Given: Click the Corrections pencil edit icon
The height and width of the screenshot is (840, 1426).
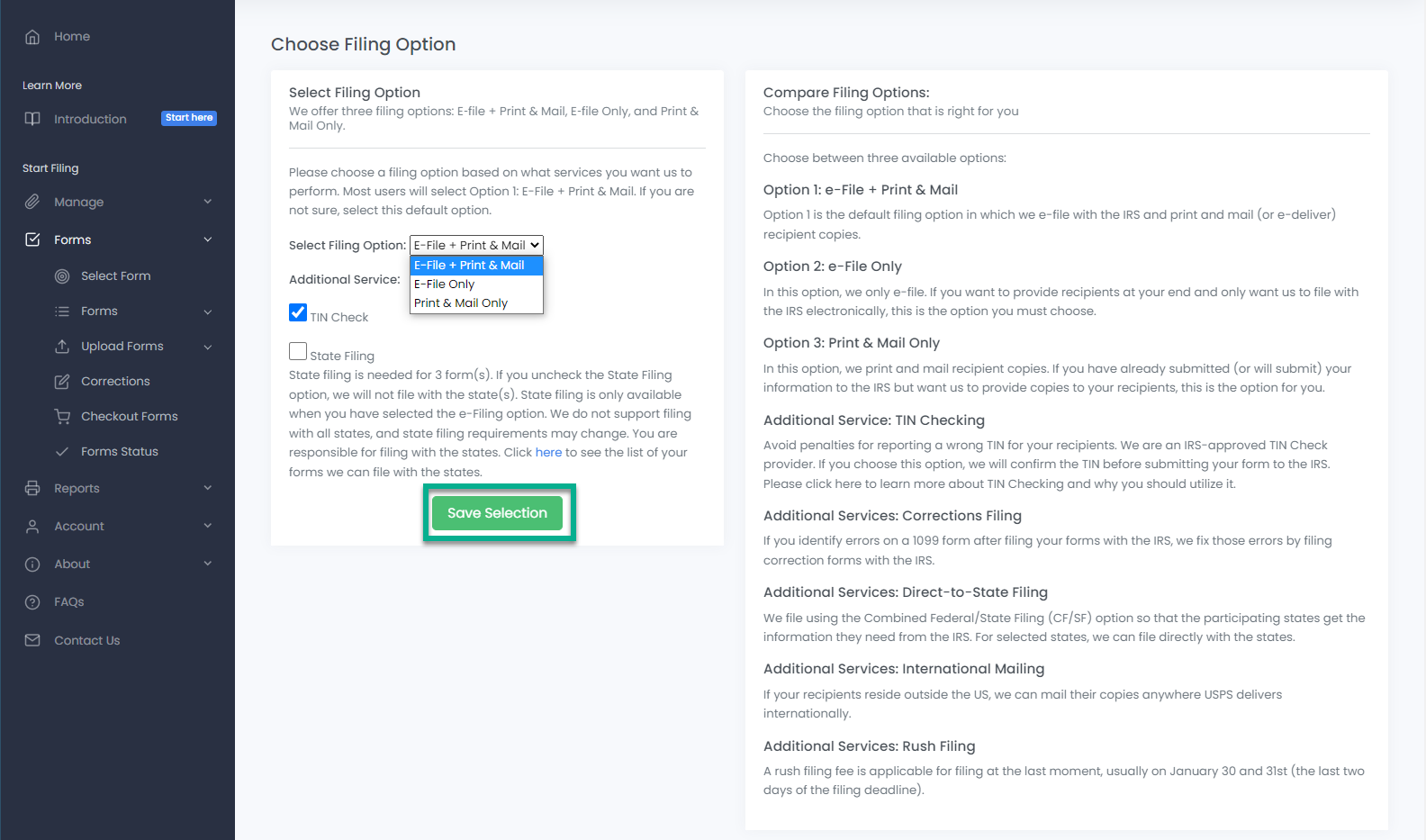Looking at the screenshot, I should [62, 382].
